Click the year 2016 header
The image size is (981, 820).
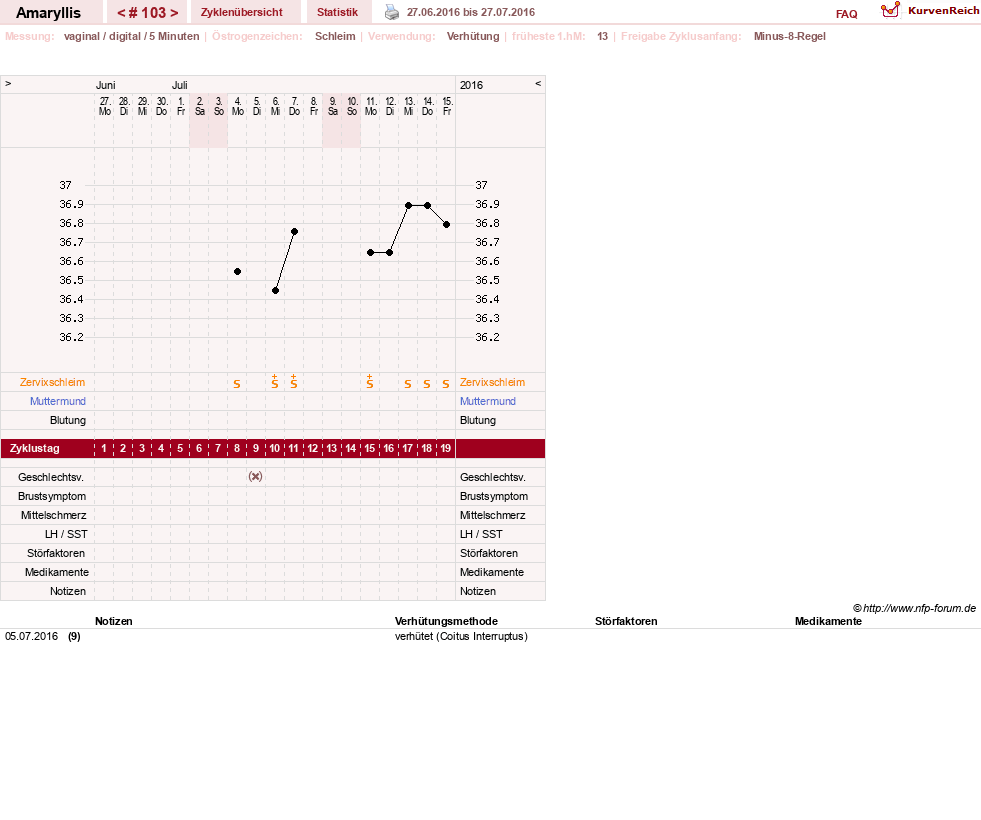(x=471, y=85)
